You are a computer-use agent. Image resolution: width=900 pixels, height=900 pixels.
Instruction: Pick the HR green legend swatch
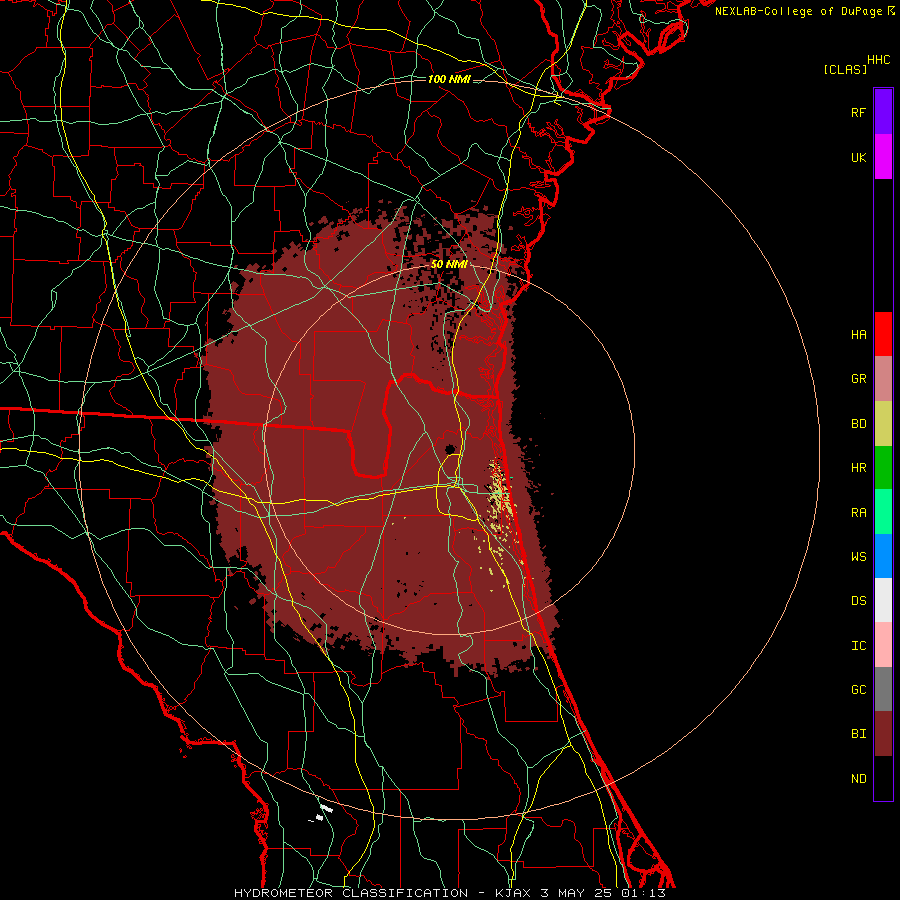883,467
